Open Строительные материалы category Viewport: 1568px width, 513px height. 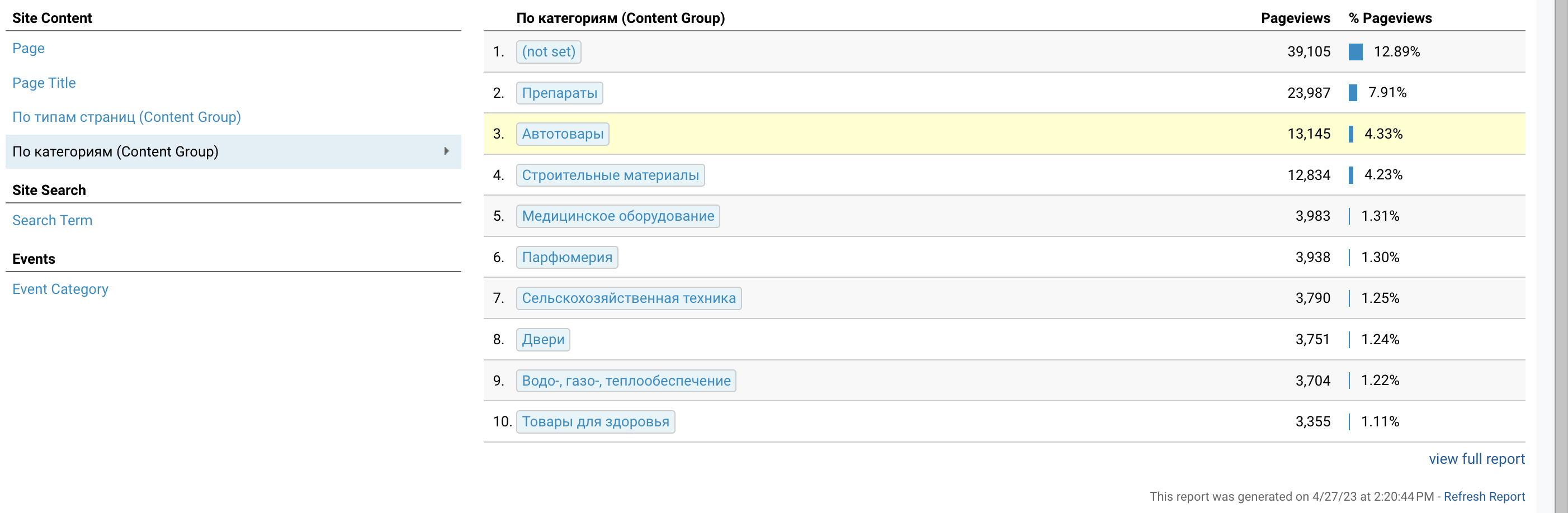click(x=610, y=175)
